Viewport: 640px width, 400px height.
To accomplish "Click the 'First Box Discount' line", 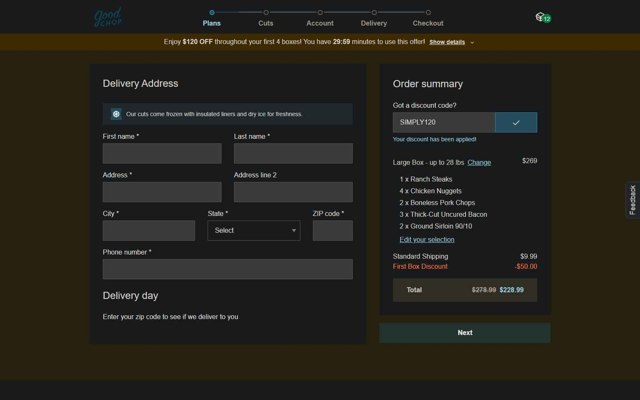I will [x=420, y=267].
